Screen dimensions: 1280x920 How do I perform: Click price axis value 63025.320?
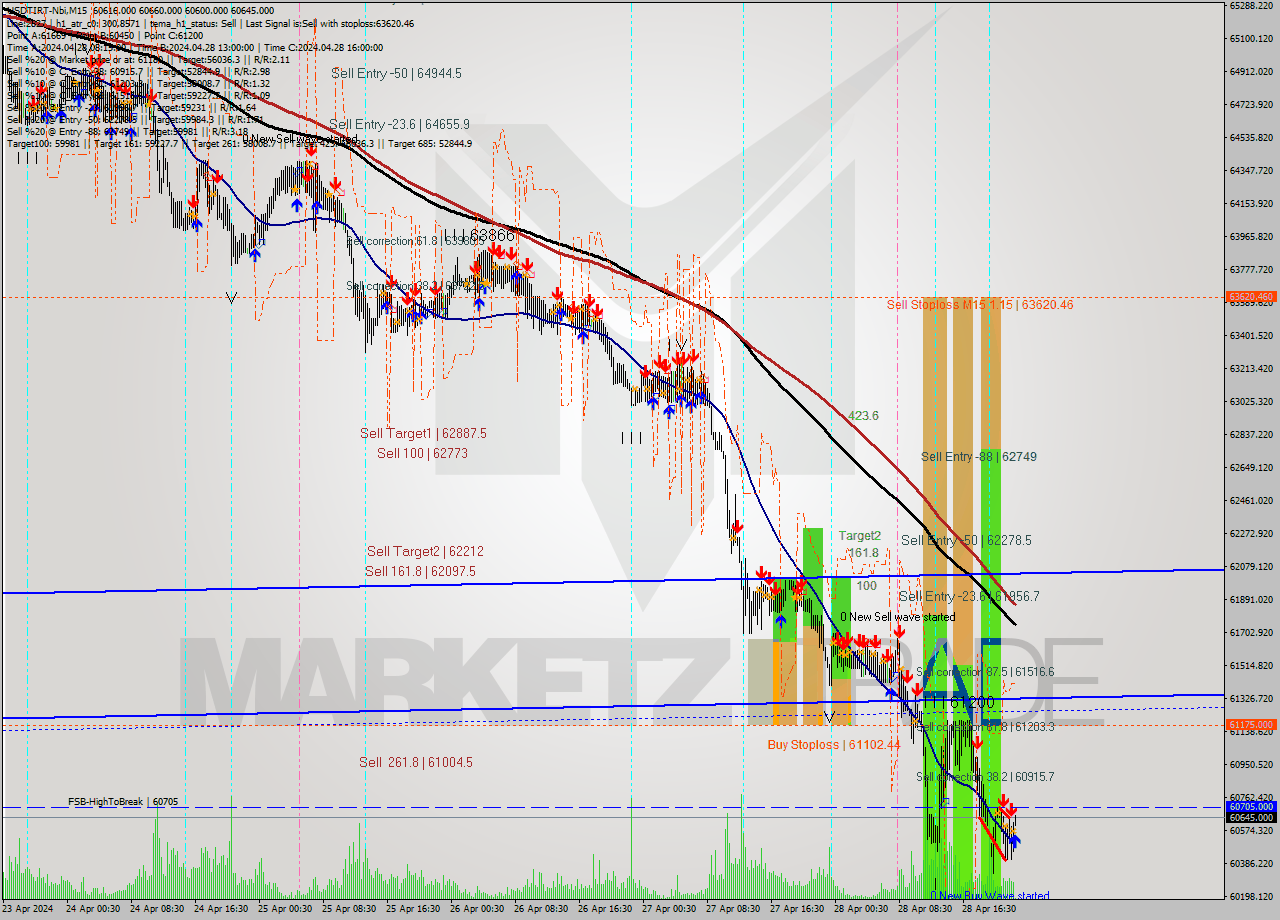[1251, 401]
